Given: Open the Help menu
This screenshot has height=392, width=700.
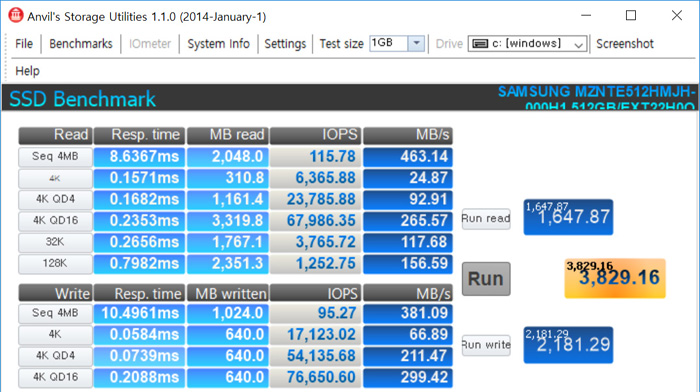Looking at the screenshot, I should coord(27,71).
